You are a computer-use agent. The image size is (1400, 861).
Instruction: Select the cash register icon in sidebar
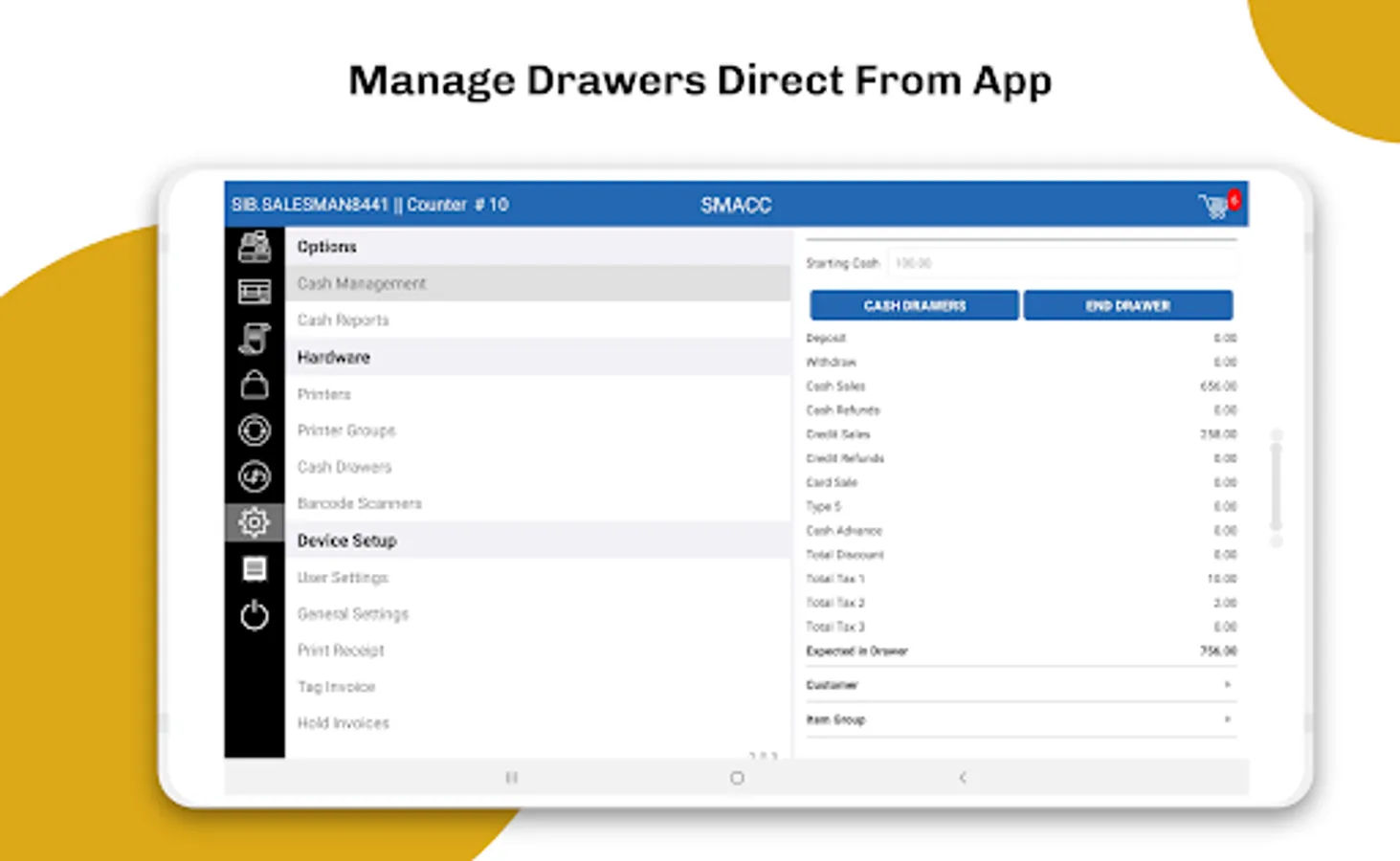coord(254,246)
